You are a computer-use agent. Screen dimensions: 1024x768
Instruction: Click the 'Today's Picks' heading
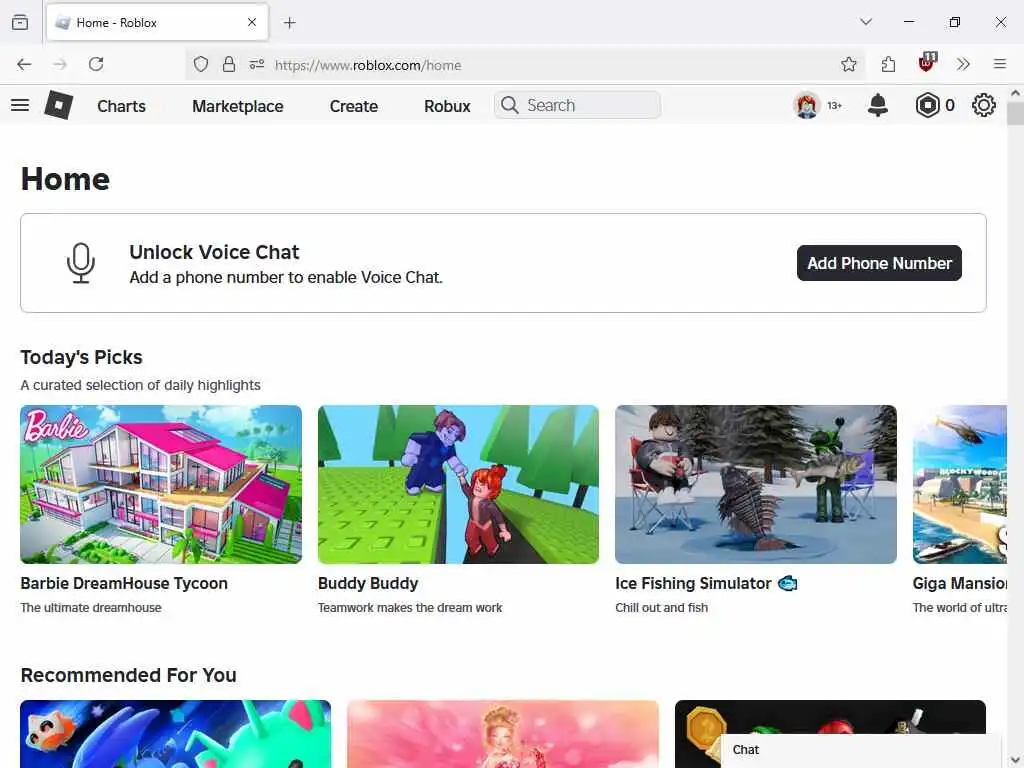coord(82,357)
